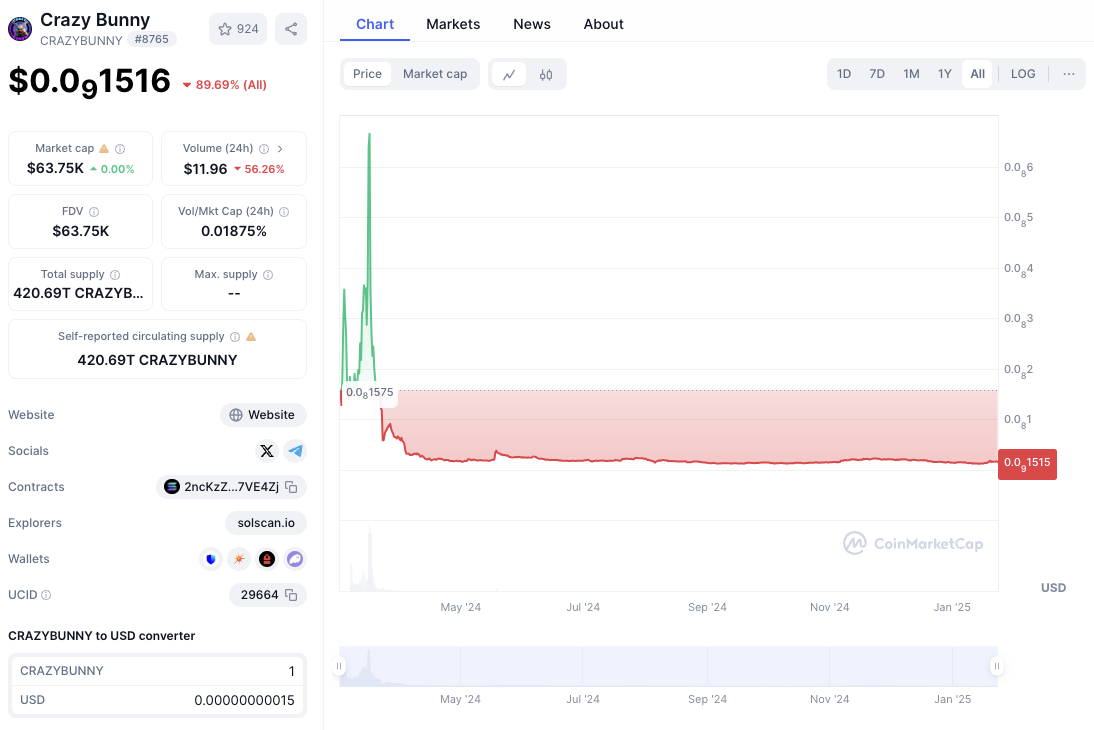Switch to the Markets tab
This screenshot has width=1094, height=730.
coord(453,24)
